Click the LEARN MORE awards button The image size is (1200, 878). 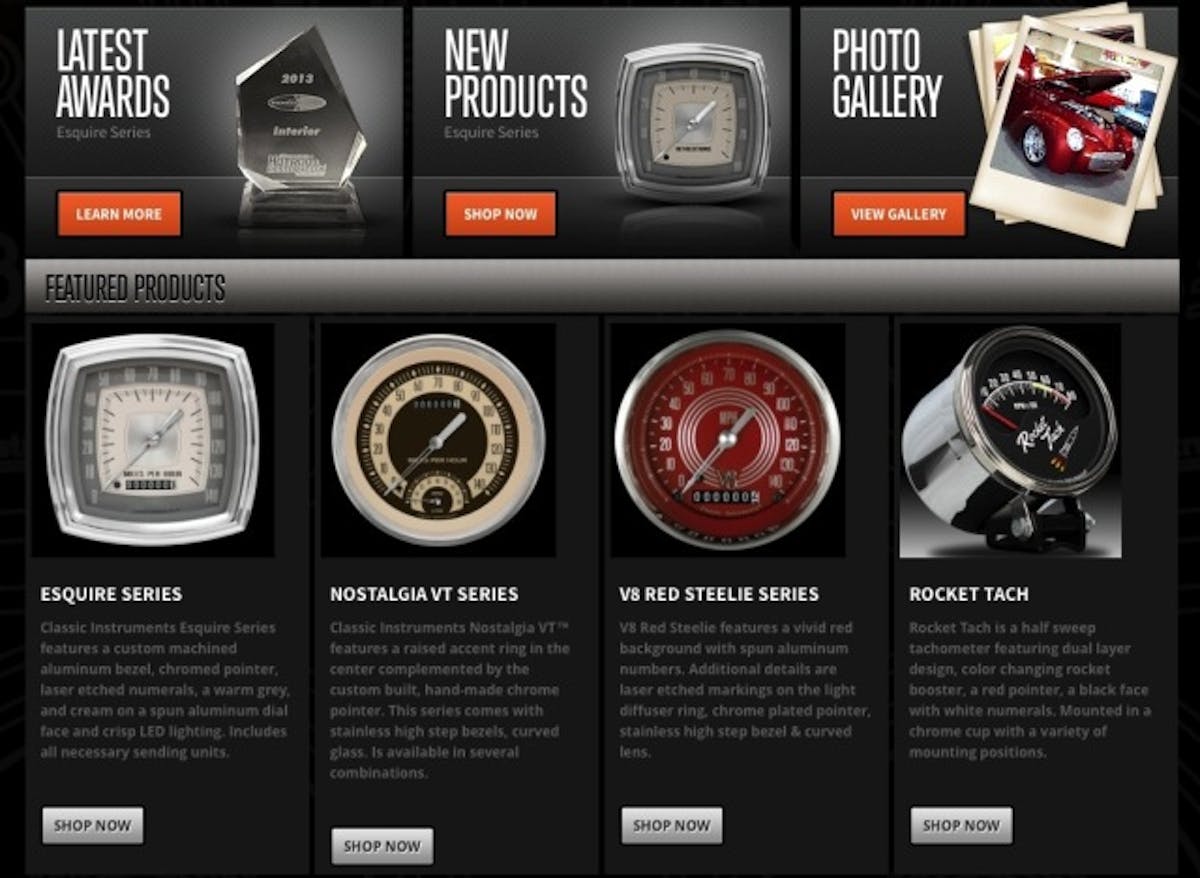point(119,214)
